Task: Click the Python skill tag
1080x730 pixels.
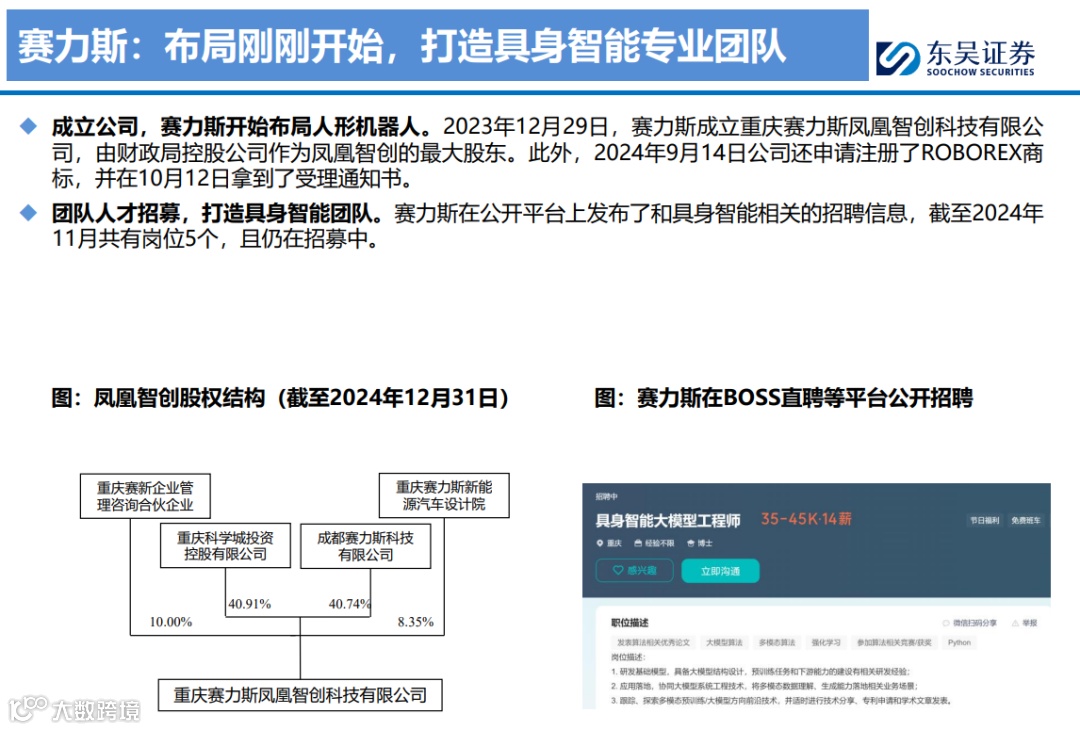Action: point(959,643)
